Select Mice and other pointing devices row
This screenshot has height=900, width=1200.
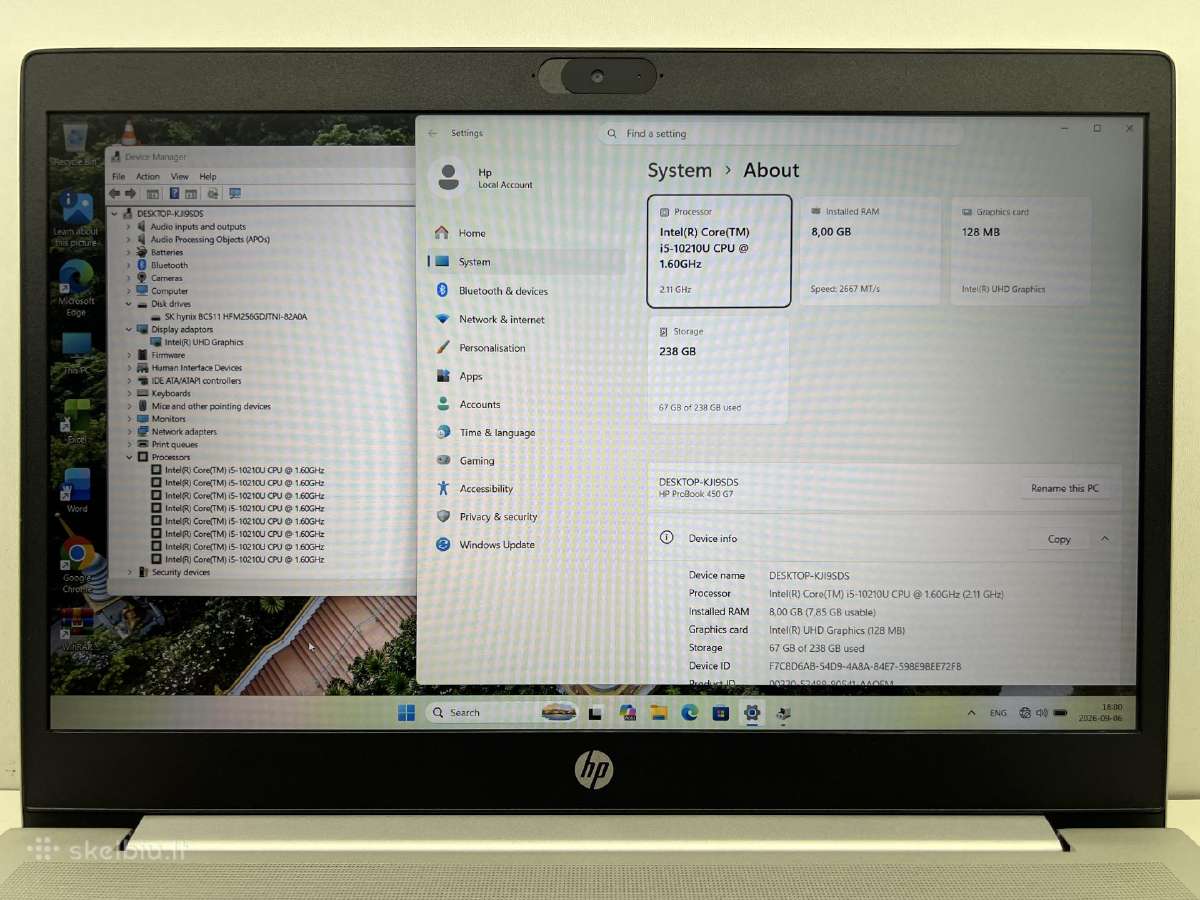coord(204,406)
